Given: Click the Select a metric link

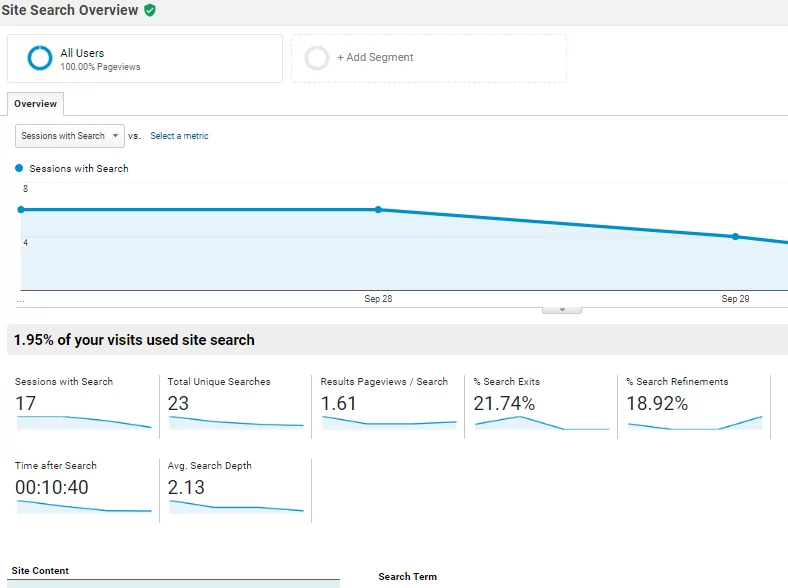Looking at the screenshot, I should click(179, 136).
